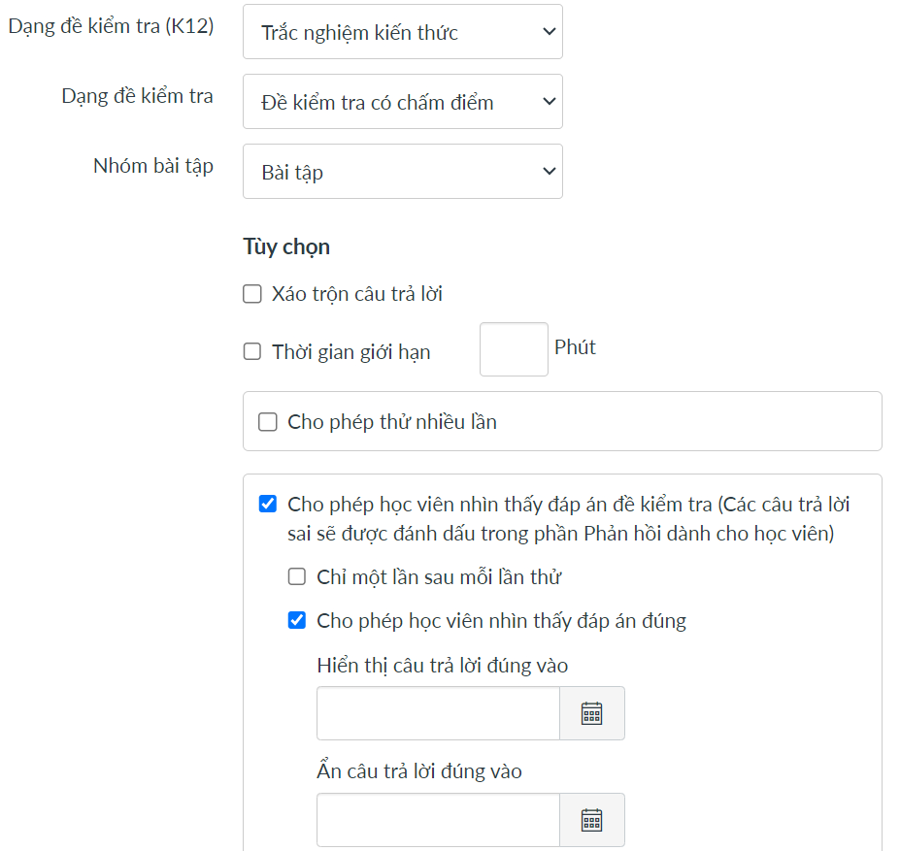Click the 'Thời gian giới hạn' label text
The height and width of the screenshot is (851, 900).
(351, 352)
